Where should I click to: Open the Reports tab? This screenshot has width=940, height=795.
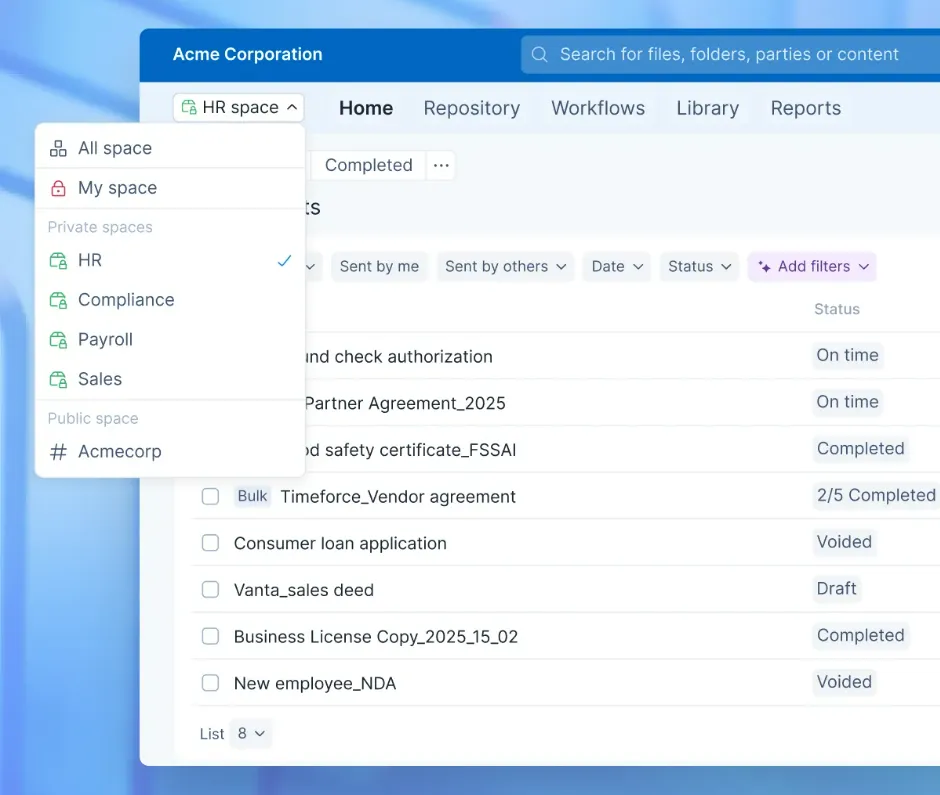[x=805, y=107]
